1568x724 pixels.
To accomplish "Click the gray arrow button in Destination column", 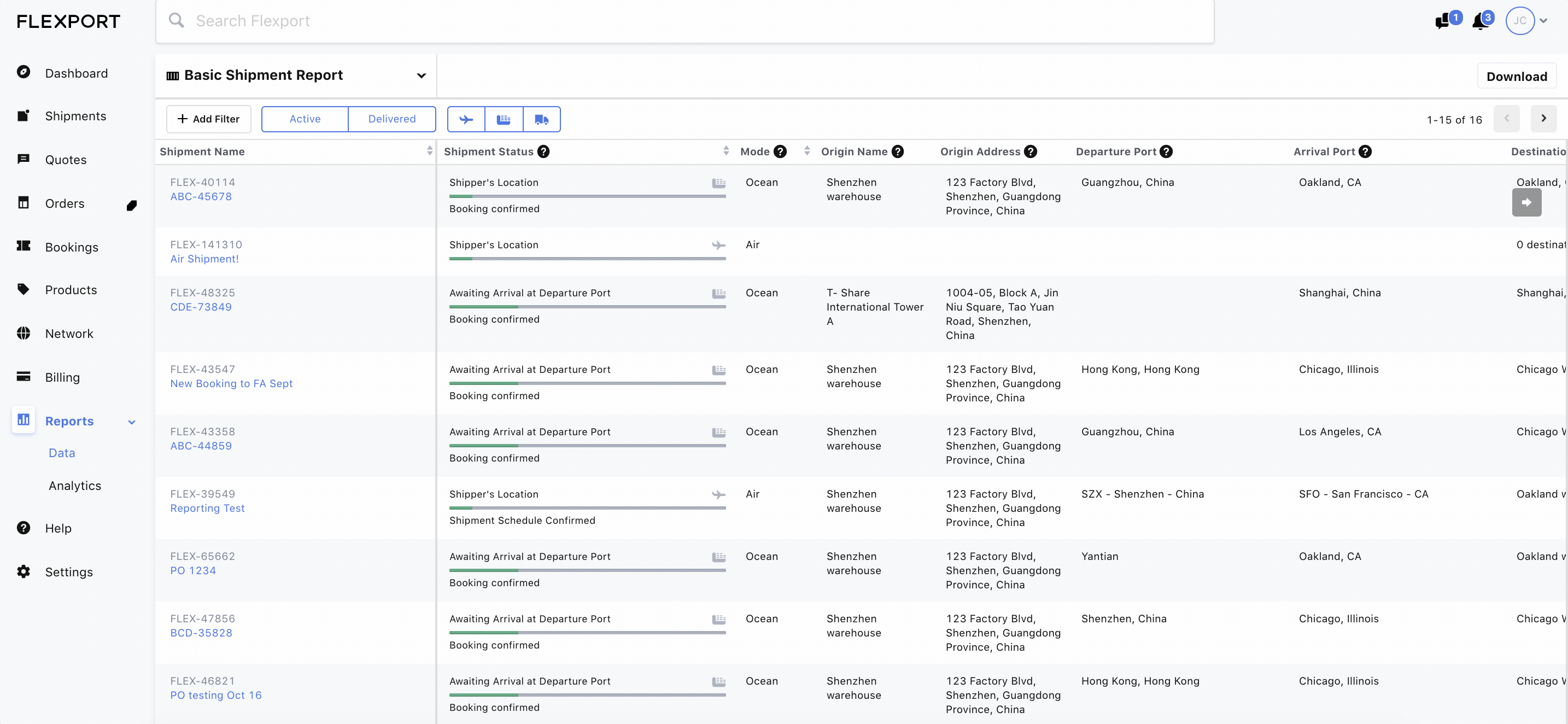I will [1526, 203].
